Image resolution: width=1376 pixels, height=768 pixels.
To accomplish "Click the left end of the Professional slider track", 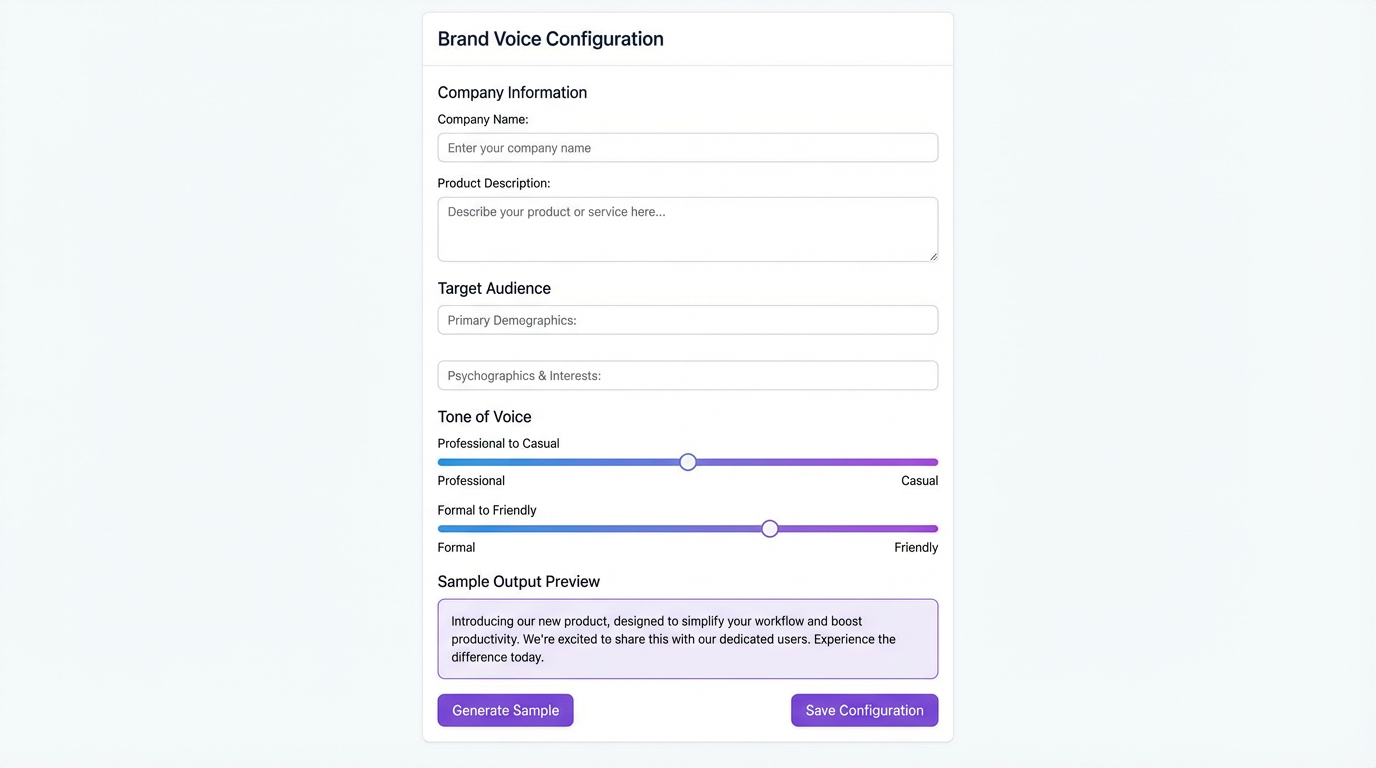I will tap(440, 461).
